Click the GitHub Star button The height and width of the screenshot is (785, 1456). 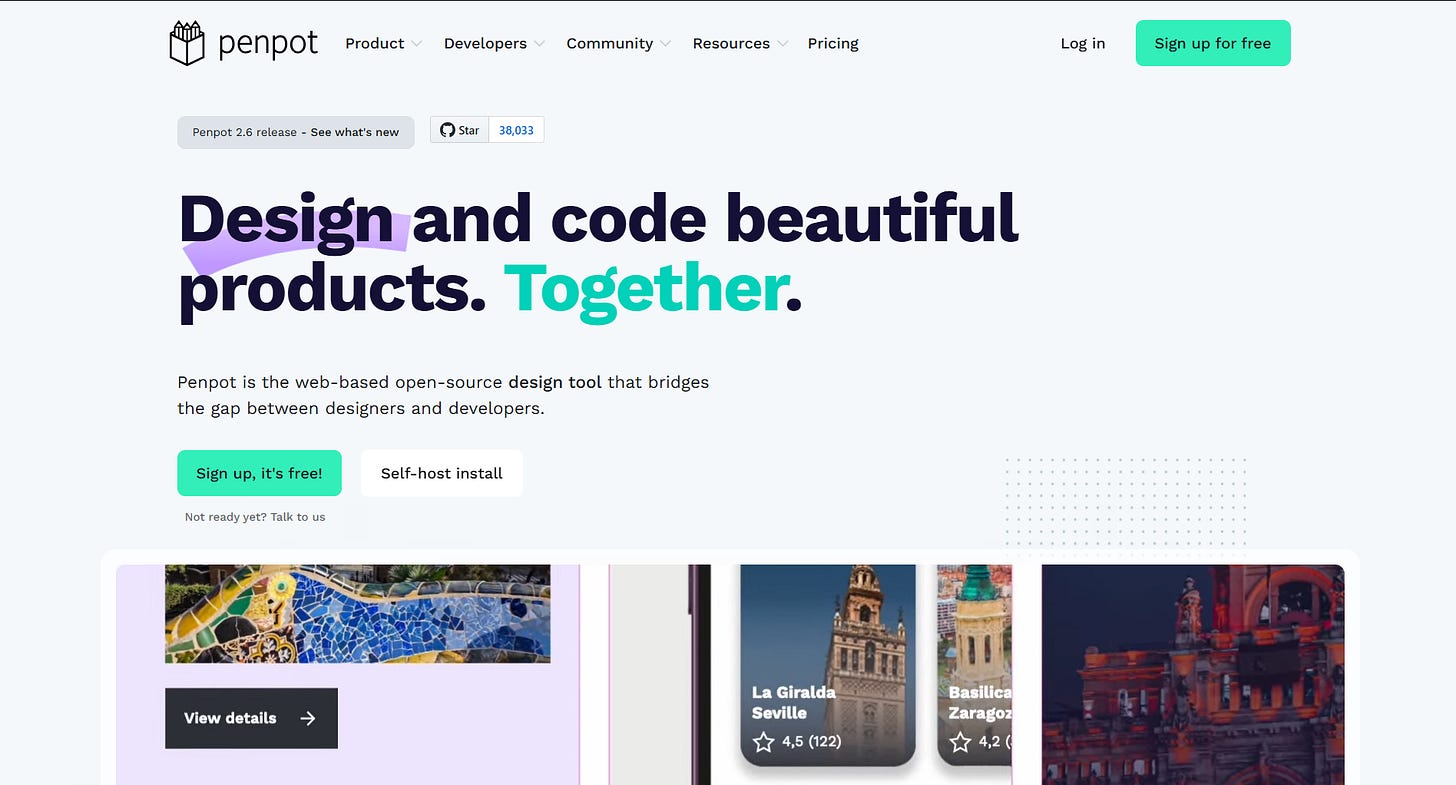460,130
